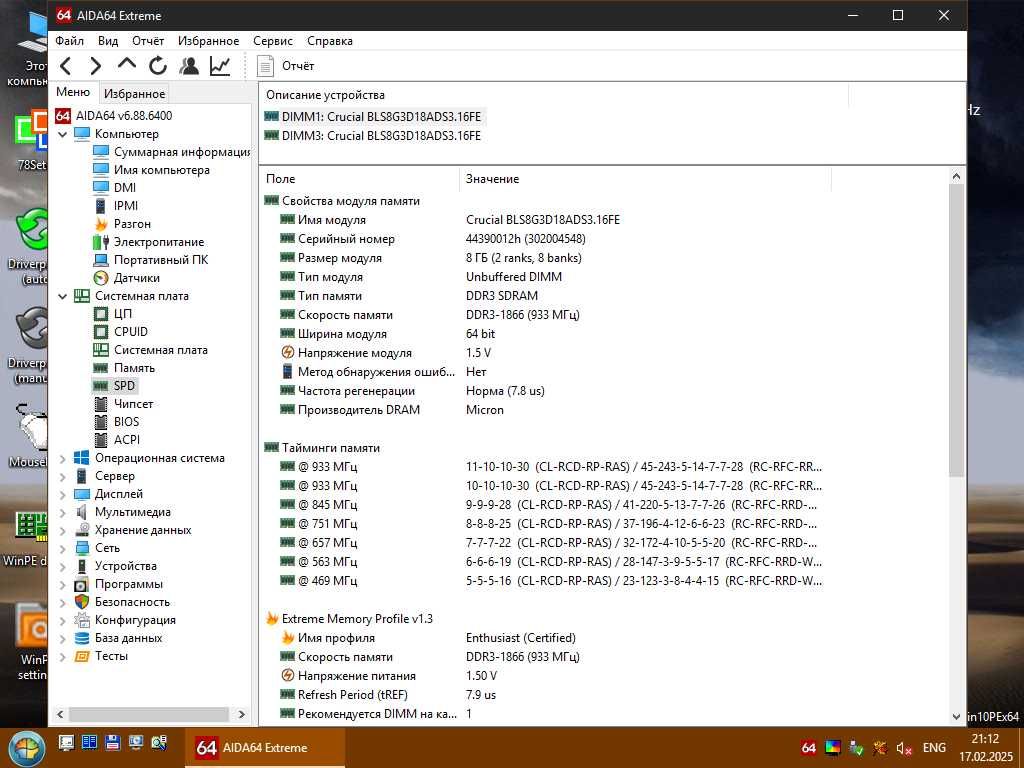Click the ENG language indicator
1024x768 pixels.
(934, 748)
